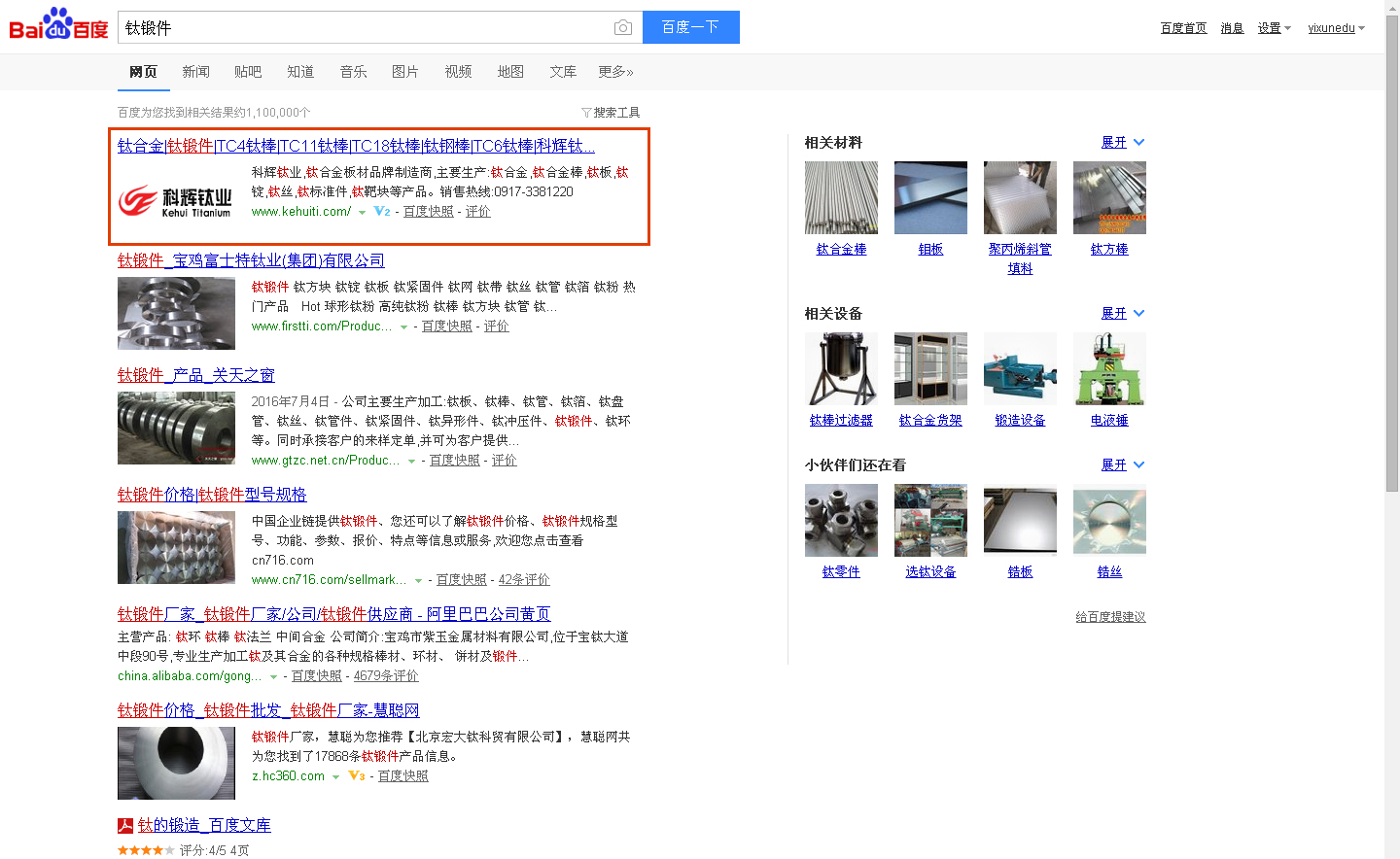Click the 42条评价 link
This screenshot has width=1400, height=859.
click(524, 580)
